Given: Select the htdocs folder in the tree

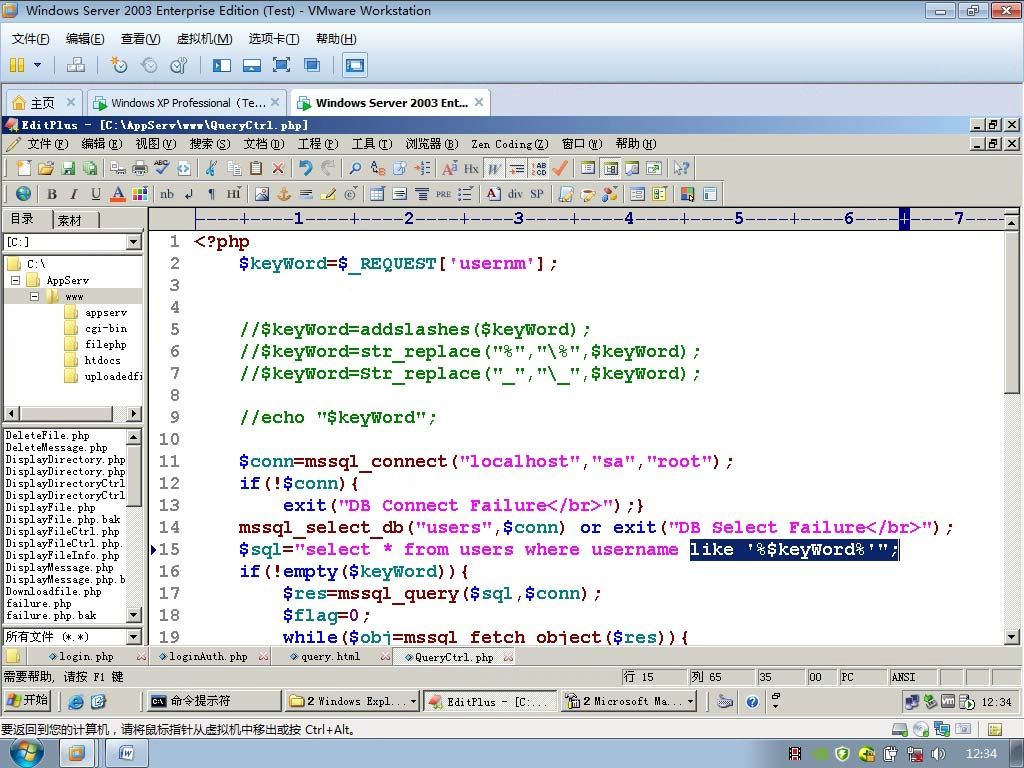Looking at the screenshot, I should click(103, 360).
